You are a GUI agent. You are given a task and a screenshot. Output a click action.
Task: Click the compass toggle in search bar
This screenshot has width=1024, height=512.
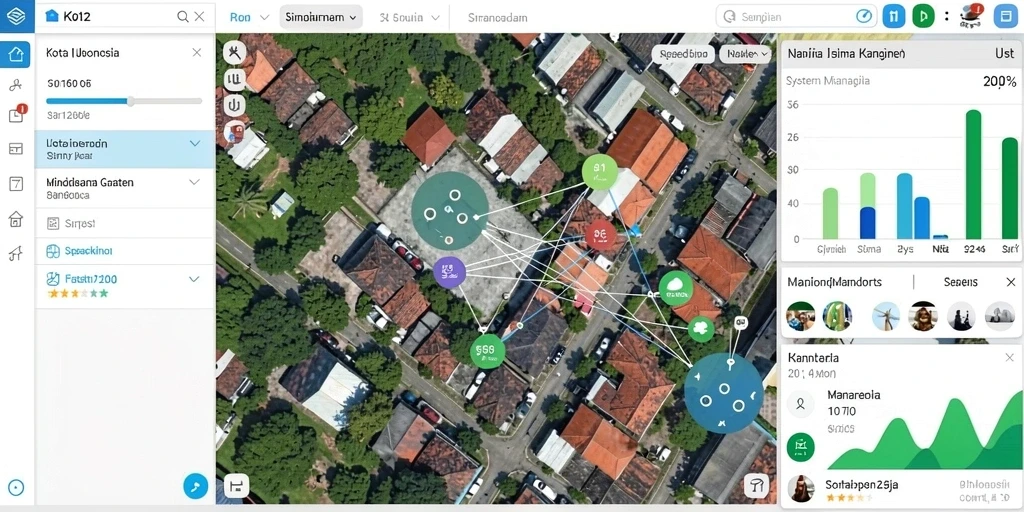(x=863, y=17)
